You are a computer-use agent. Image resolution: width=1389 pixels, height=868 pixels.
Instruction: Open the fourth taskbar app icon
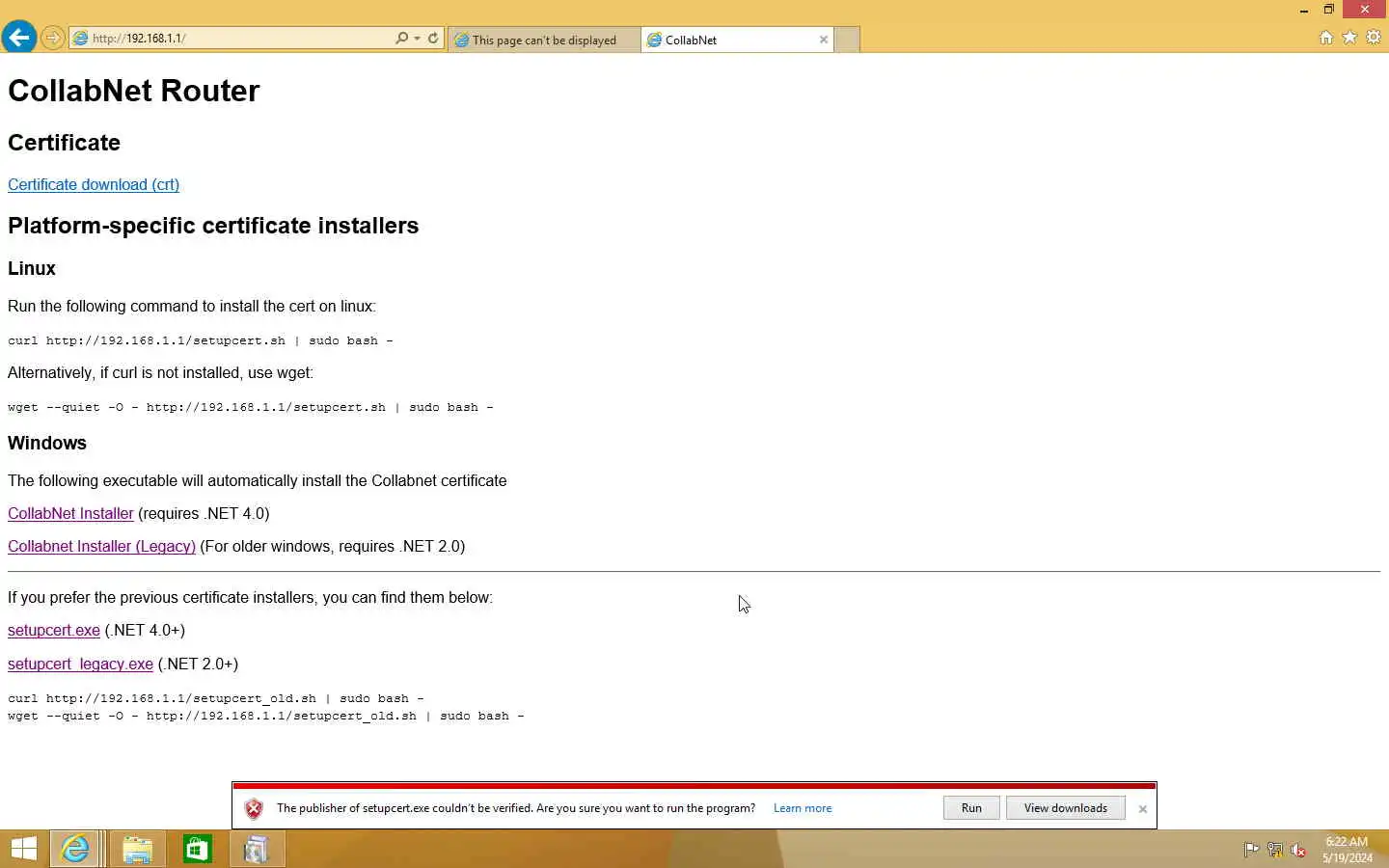257,849
